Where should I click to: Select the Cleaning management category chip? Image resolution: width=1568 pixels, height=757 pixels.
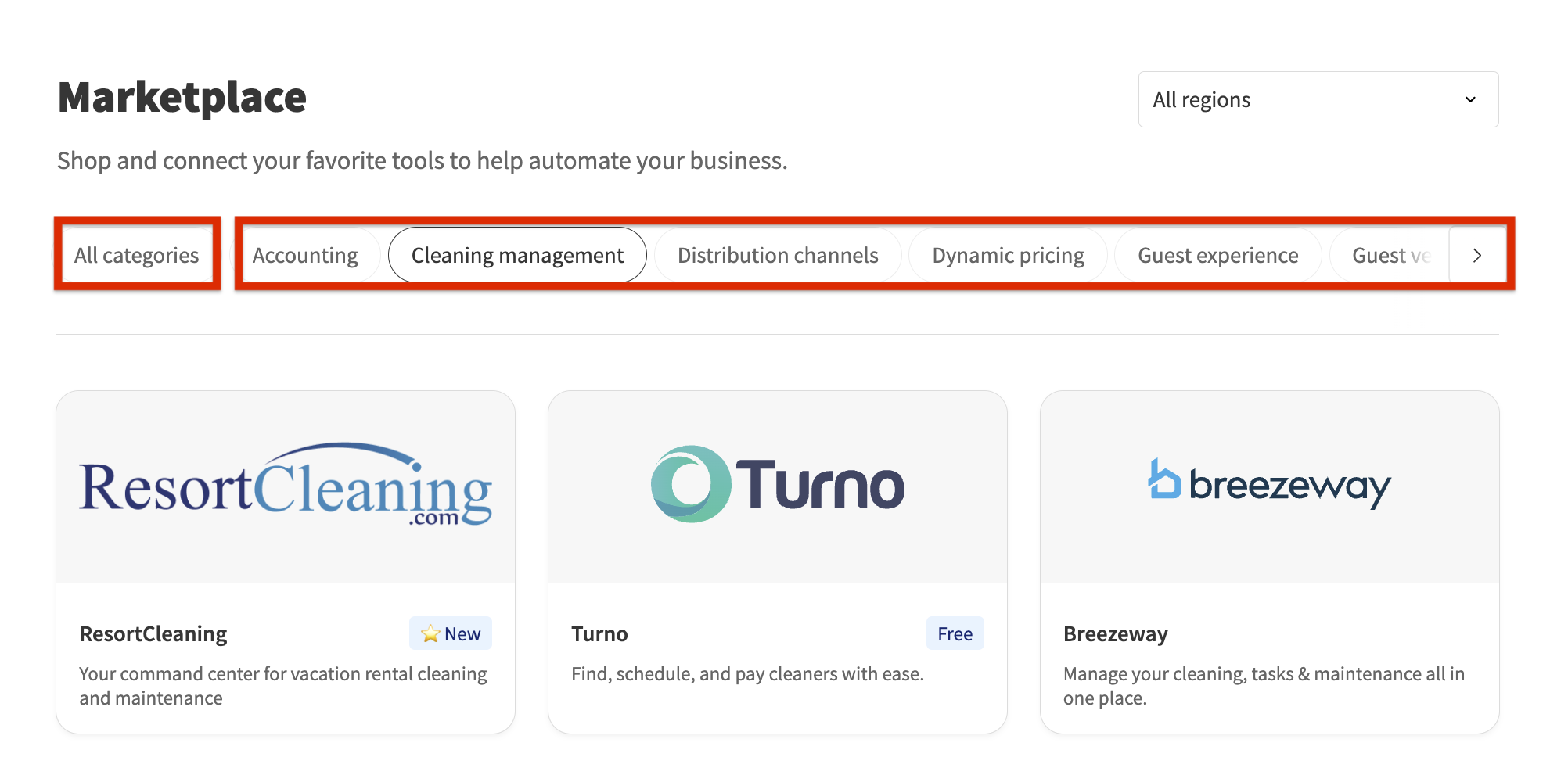[517, 255]
